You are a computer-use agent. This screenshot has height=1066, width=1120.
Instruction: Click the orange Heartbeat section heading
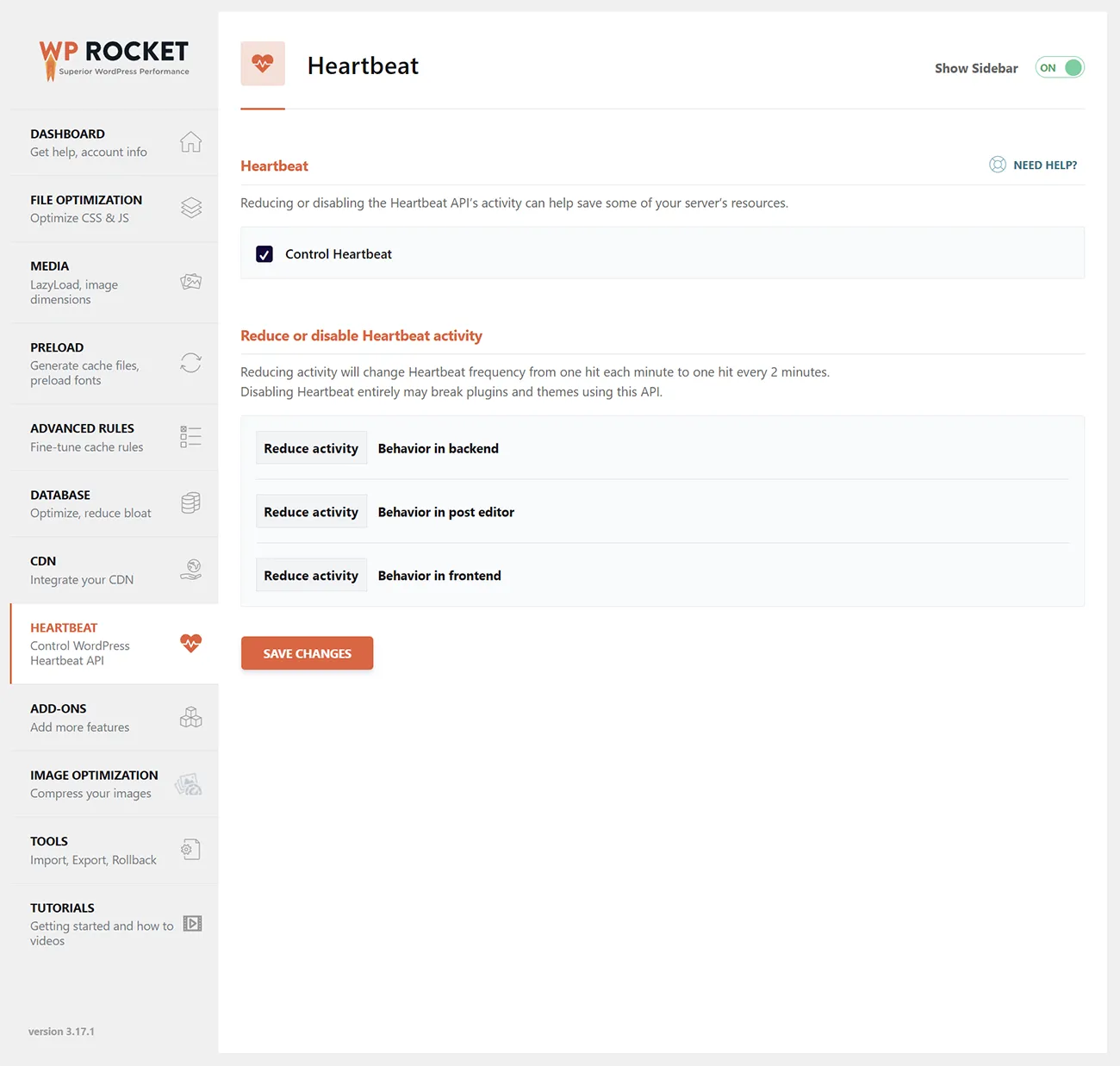coord(274,166)
